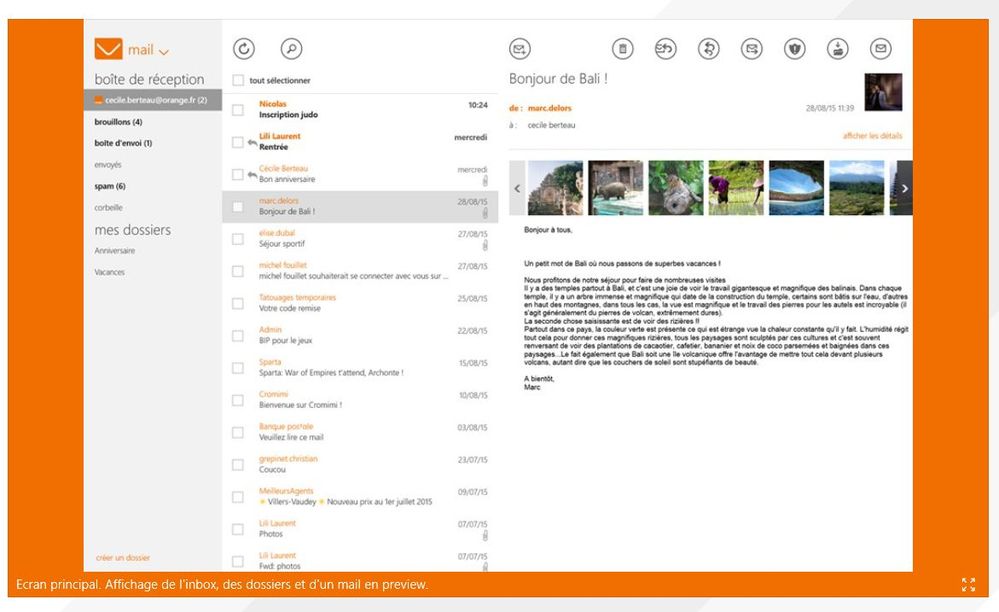Viewport: 999px width, 612px height.
Task: Compose a new email
Action: coord(519,48)
